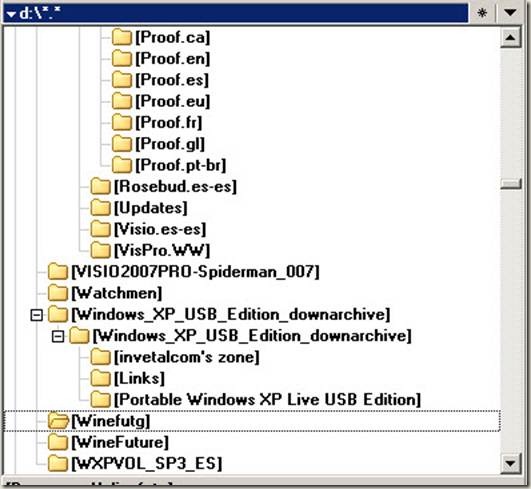Screen dimensions: 531x489
Task: Select the [Rosebud.es-es] tree entry
Action: click(x=175, y=187)
